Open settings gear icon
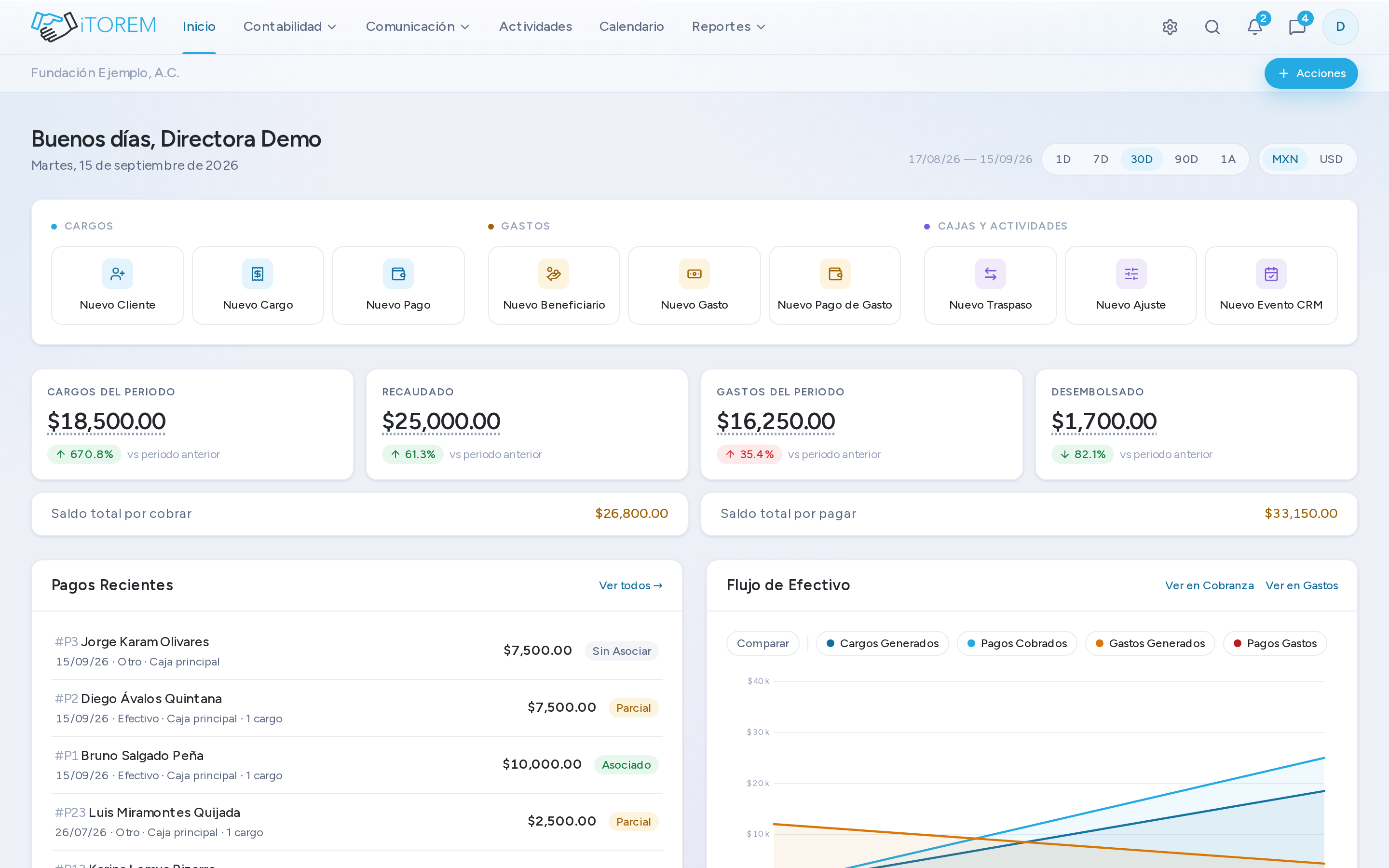1389x868 pixels. [x=1170, y=27]
